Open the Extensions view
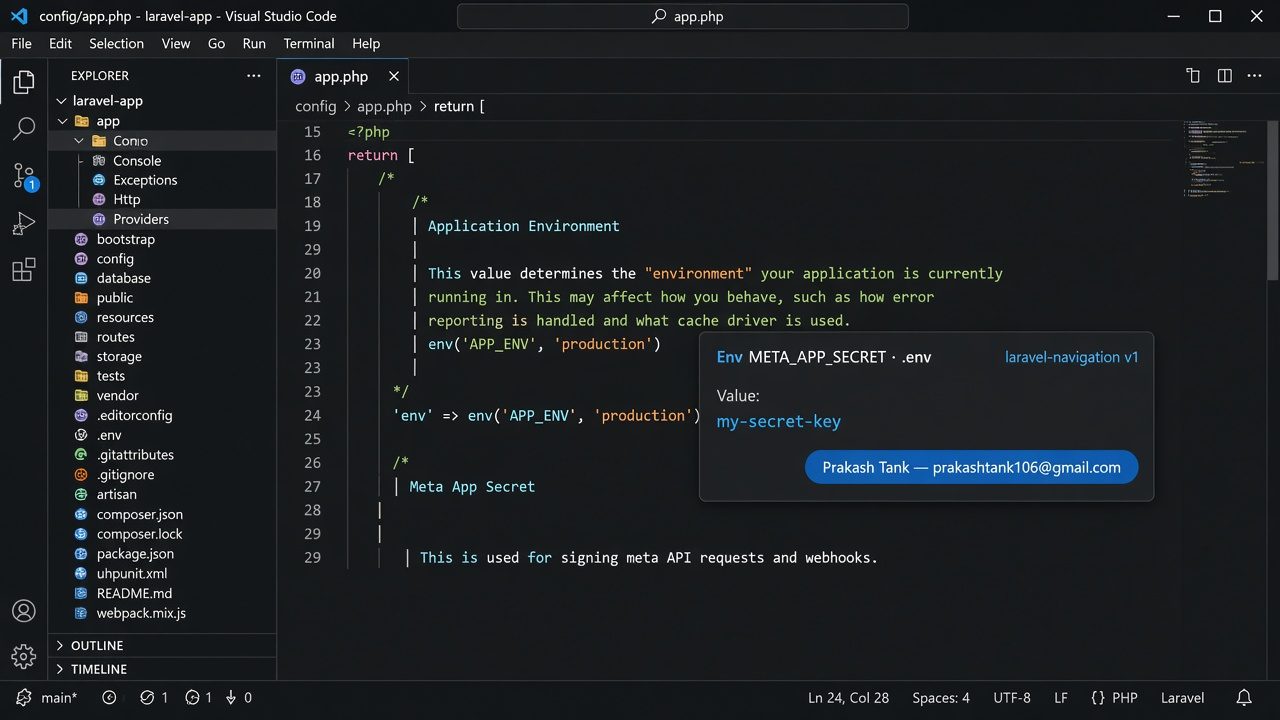The width and height of the screenshot is (1280, 720). tap(24, 270)
